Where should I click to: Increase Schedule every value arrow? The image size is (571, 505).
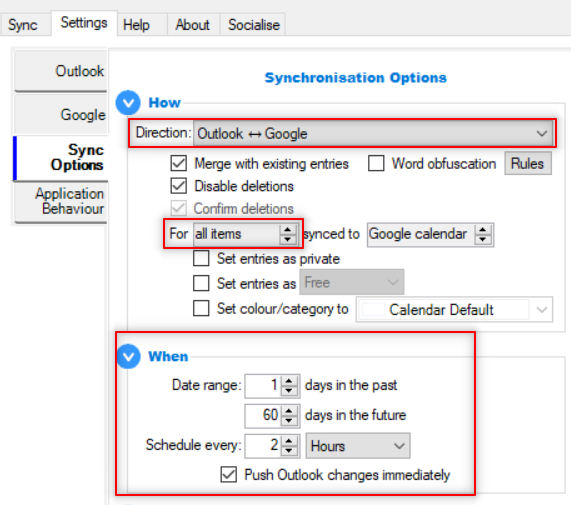[x=290, y=441]
